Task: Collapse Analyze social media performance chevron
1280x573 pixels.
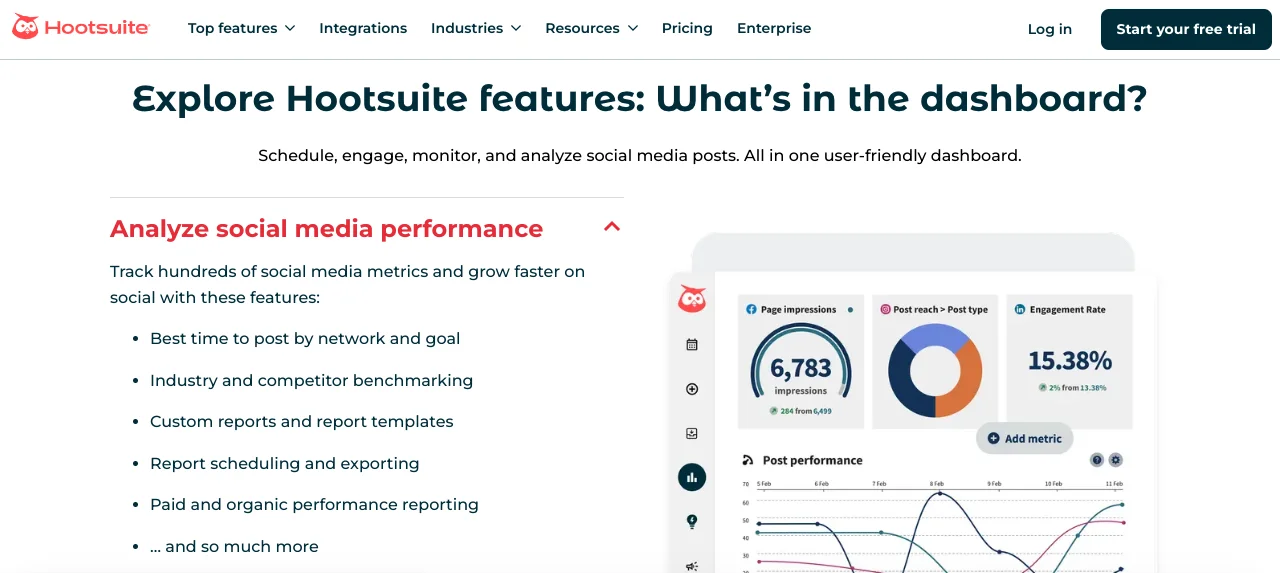Action: 612,227
